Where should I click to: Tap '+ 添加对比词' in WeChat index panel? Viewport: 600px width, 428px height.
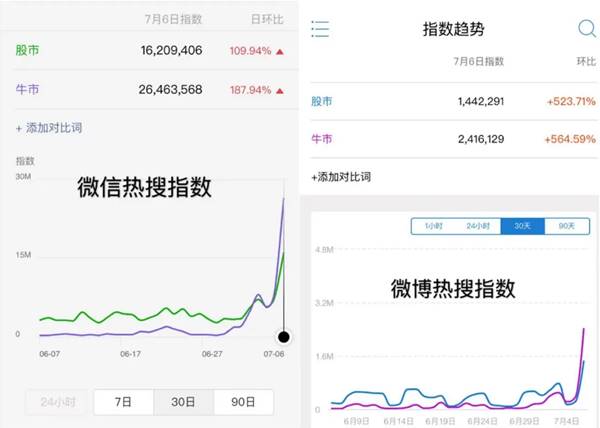(x=49, y=128)
